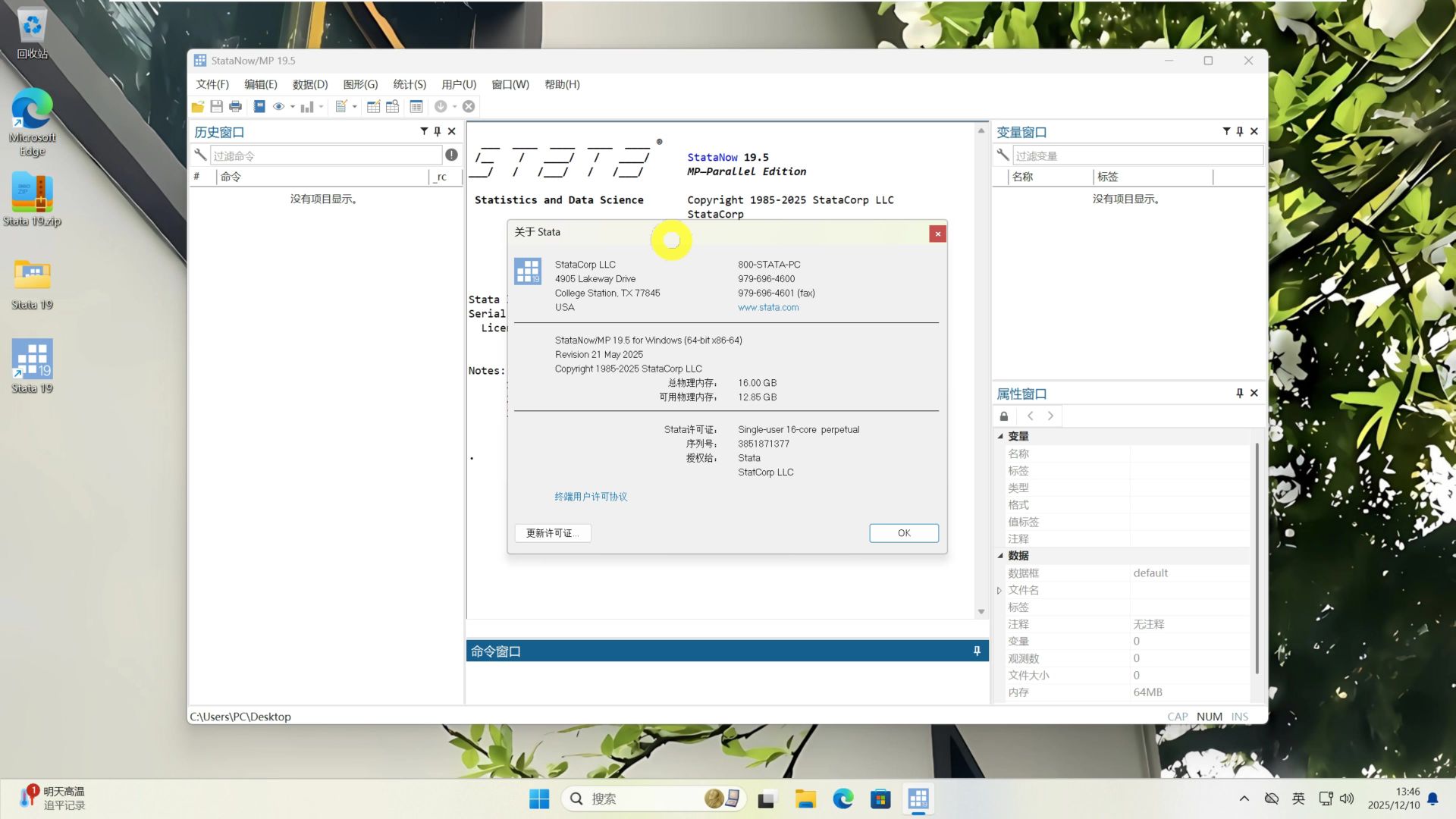Open the Viewer eye icon
Viewport: 1456px width, 819px height.
pos(278,107)
